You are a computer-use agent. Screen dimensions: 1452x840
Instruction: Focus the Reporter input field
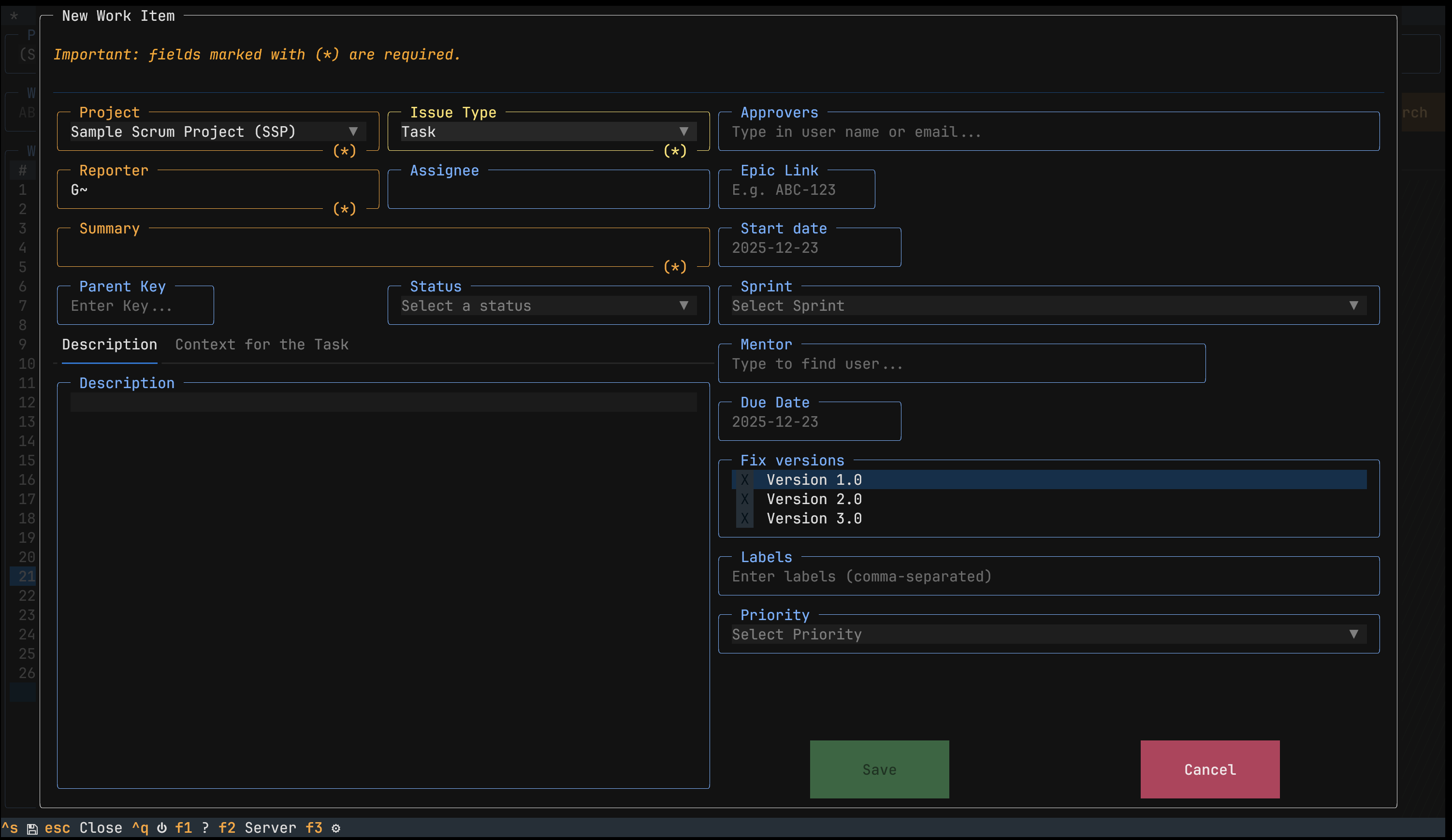[218, 189]
